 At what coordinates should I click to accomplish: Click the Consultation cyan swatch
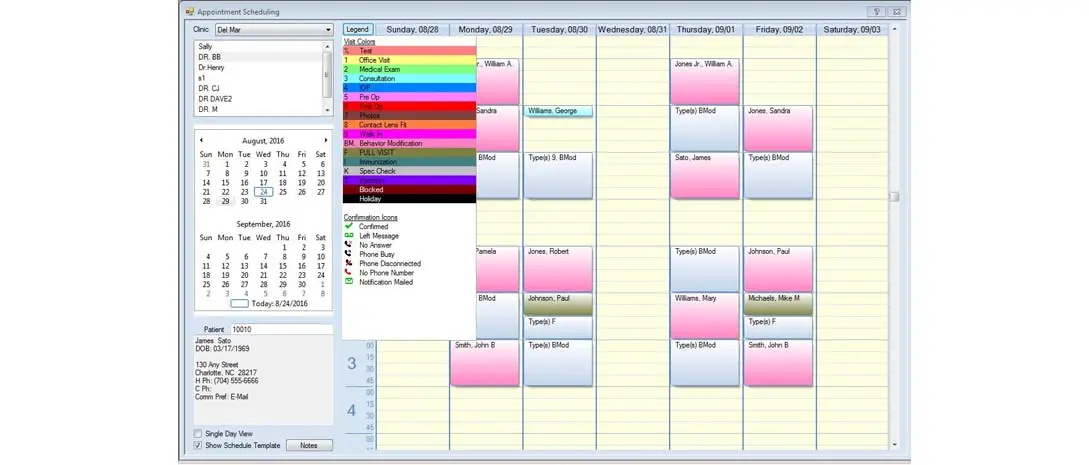pyautogui.click(x=410, y=79)
